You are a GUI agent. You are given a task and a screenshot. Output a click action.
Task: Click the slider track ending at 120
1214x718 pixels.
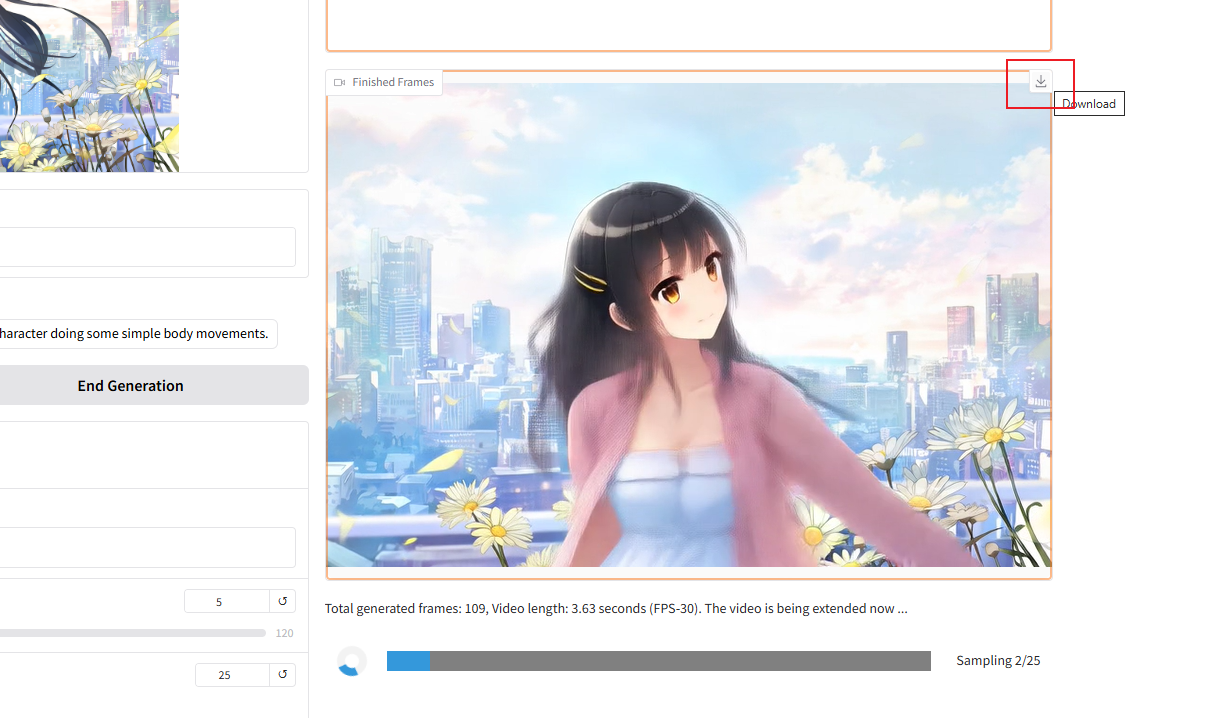pyautogui.click(x=132, y=633)
